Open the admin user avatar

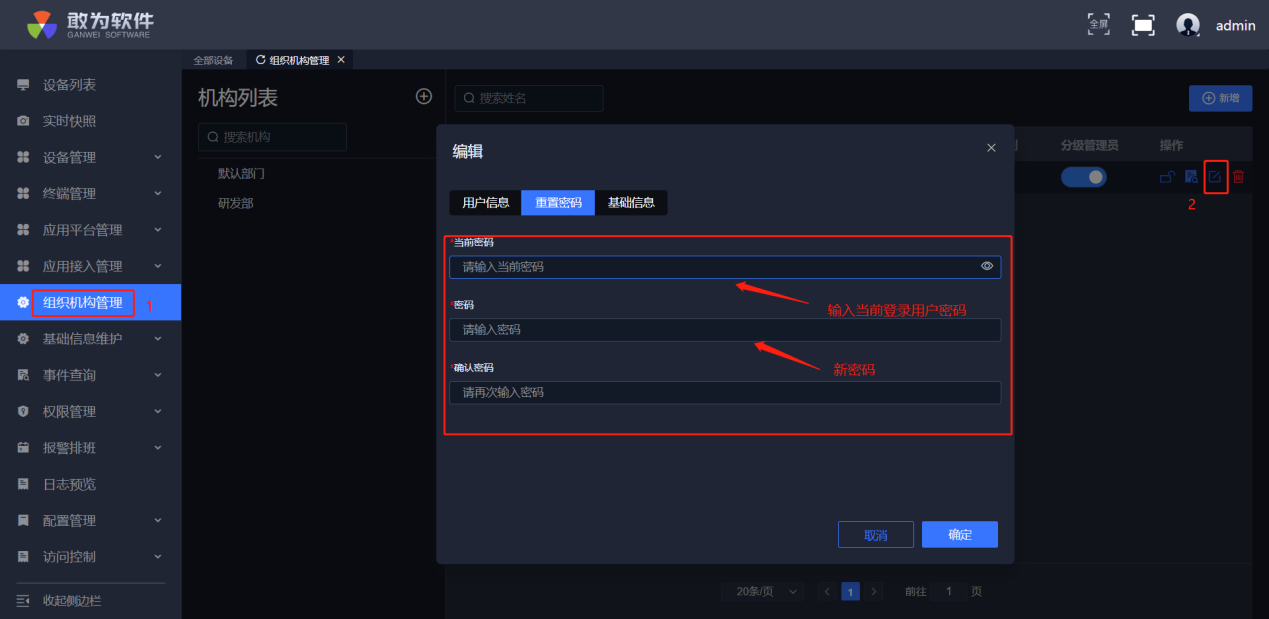[x=1188, y=25]
